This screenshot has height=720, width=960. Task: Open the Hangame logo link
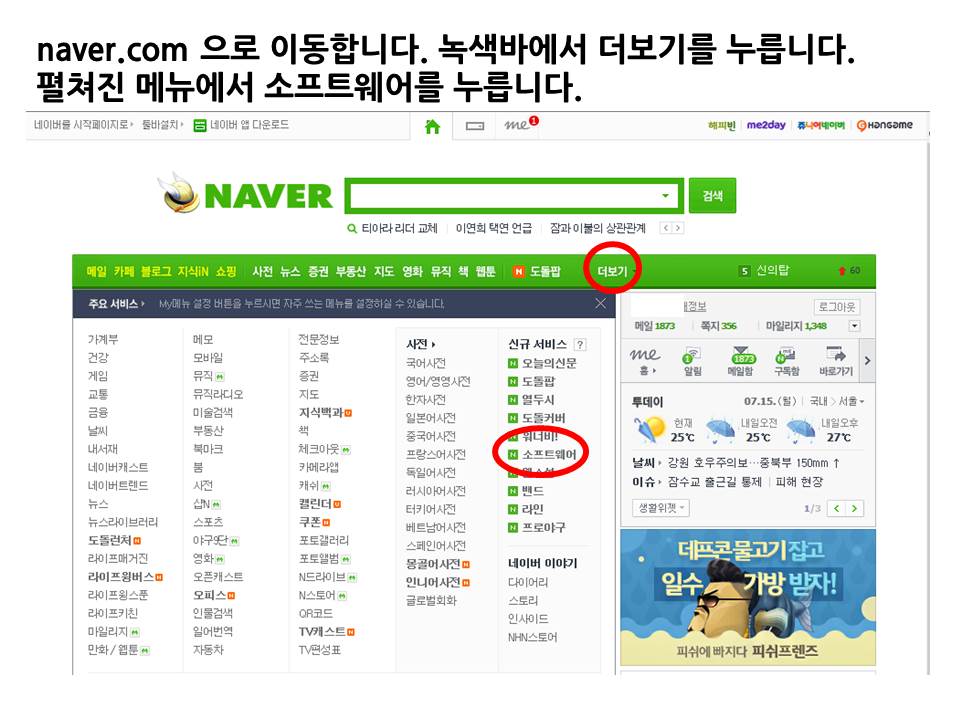(x=885, y=125)
